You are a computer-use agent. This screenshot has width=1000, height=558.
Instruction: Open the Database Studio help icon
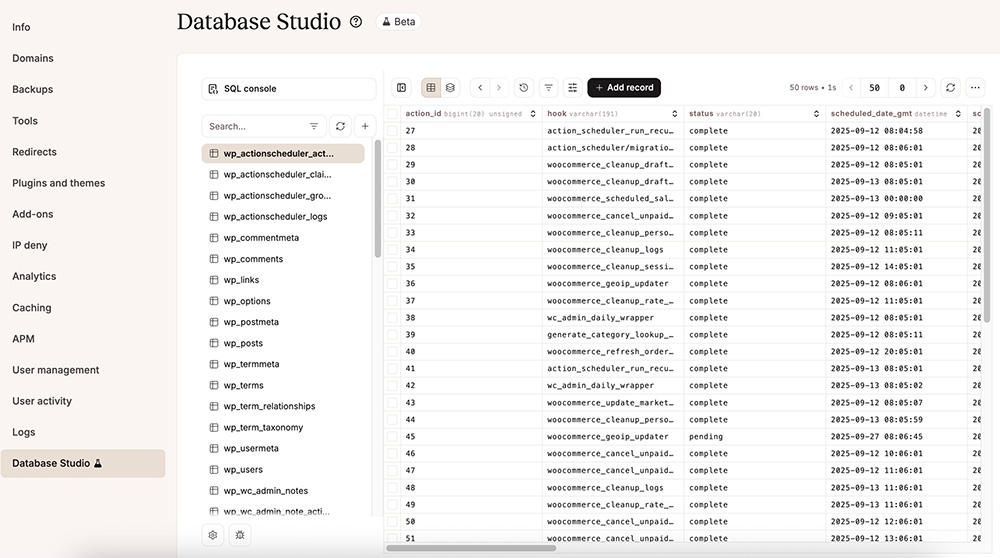point(356,22)
